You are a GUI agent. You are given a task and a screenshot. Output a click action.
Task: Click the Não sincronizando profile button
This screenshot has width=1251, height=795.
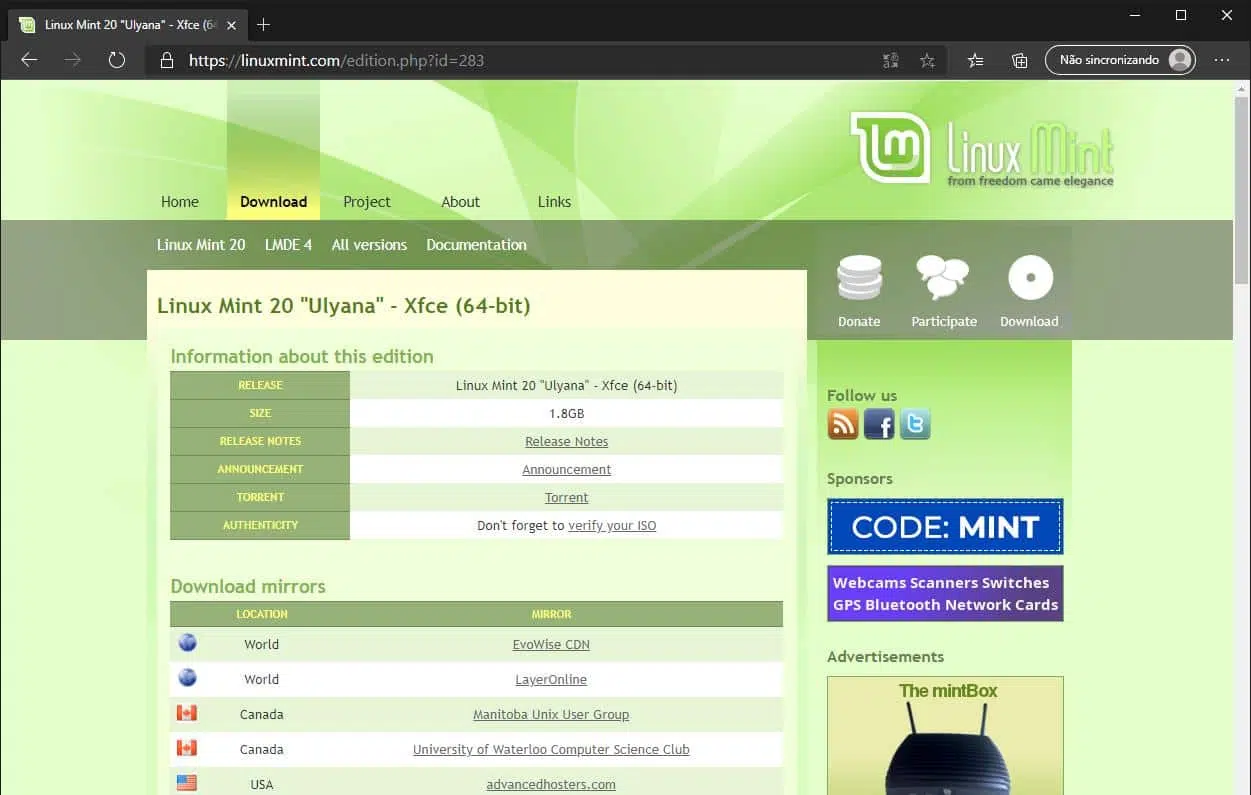(1120, 60)
